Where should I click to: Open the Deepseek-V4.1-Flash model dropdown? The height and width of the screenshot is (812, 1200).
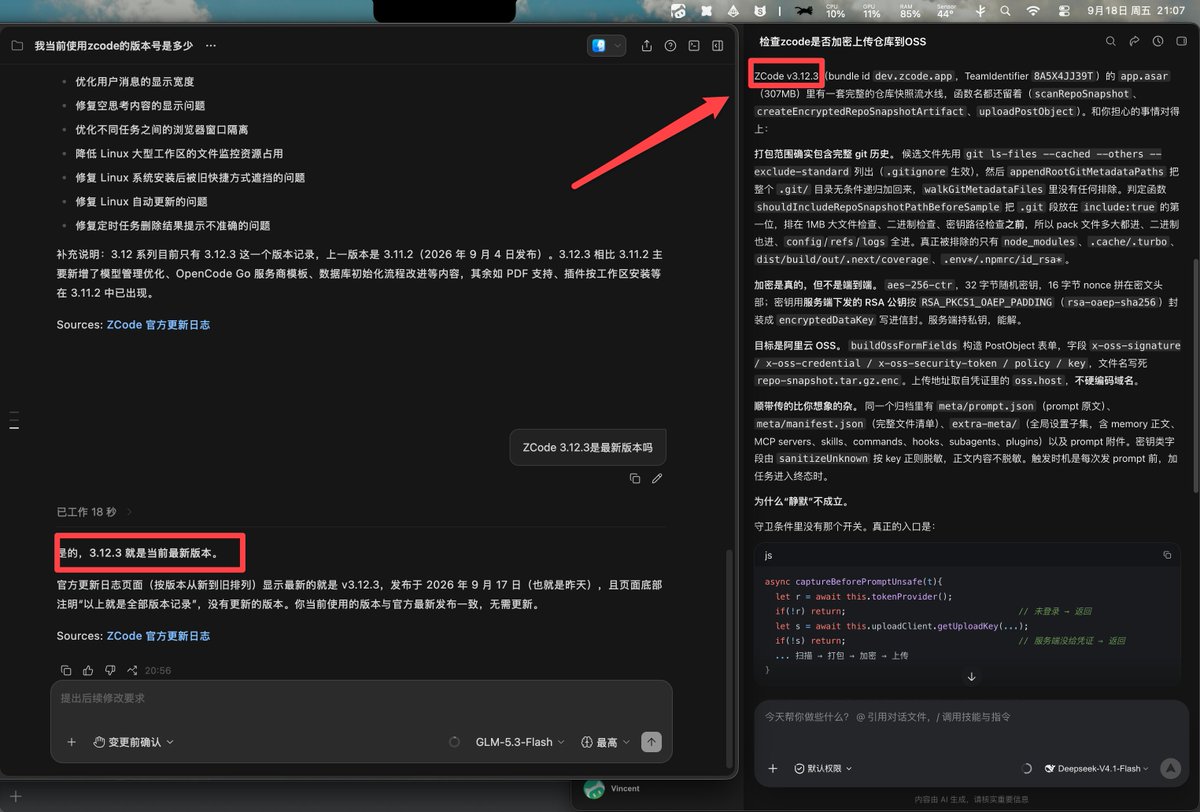tap(1097, 769)
